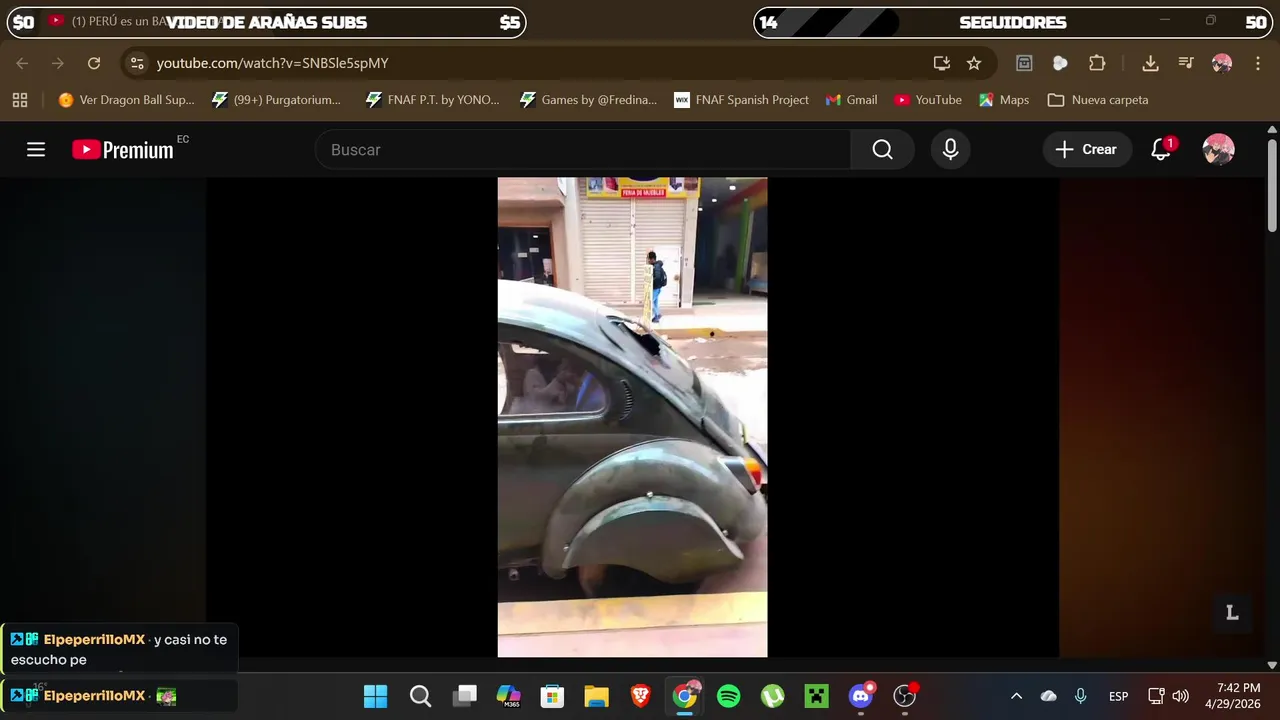Open the archive box extension icon

coord(1024,63)
